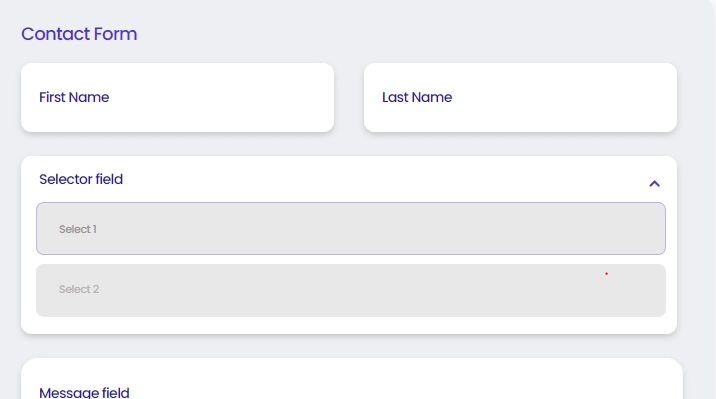Choose the Select 1 option

click(351, 229)
